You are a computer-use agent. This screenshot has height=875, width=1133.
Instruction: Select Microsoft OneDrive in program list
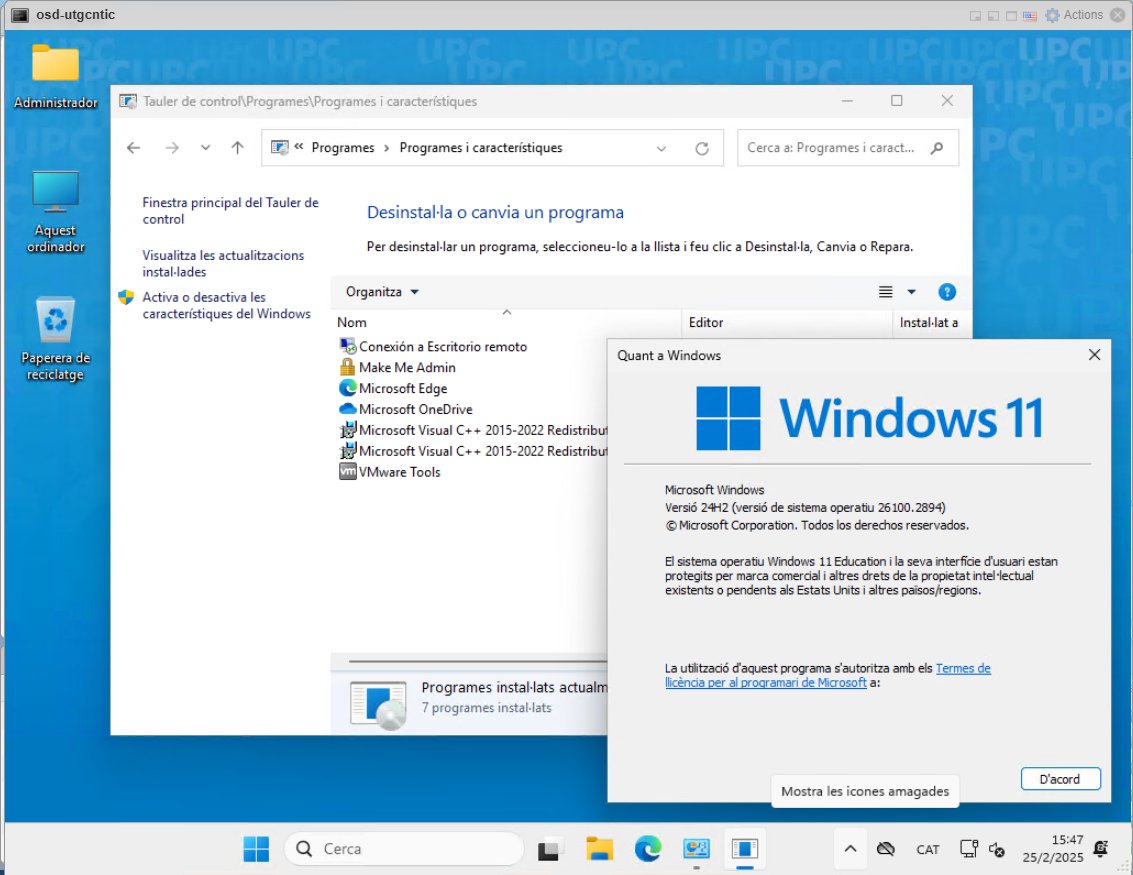[405, 410]
